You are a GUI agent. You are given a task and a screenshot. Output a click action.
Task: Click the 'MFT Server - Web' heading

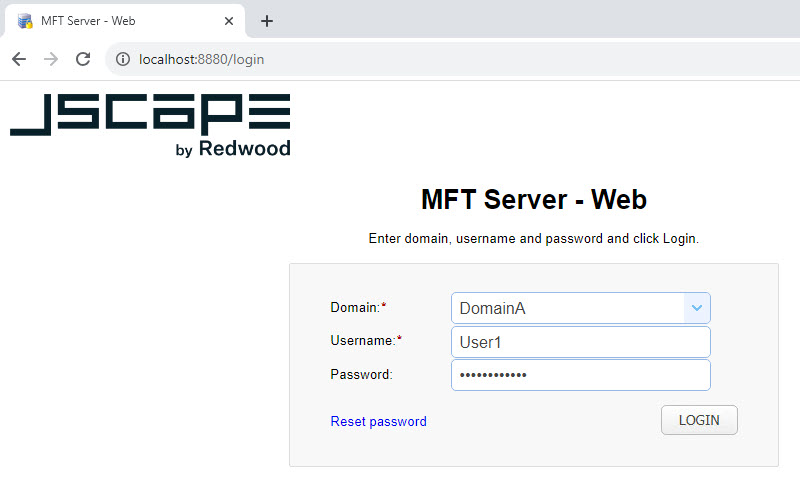pos(534,199)
